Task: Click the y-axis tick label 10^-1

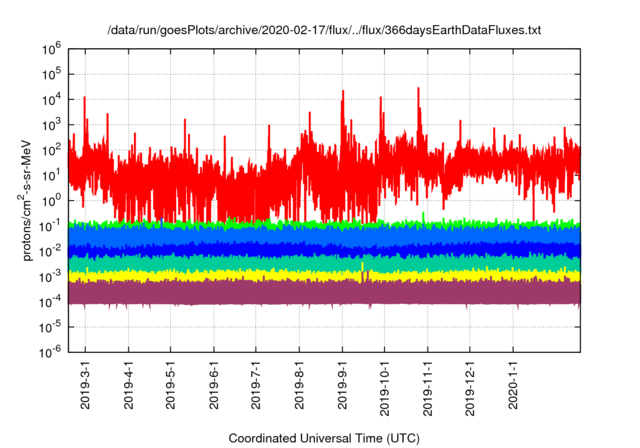Action: coord(51,226)
